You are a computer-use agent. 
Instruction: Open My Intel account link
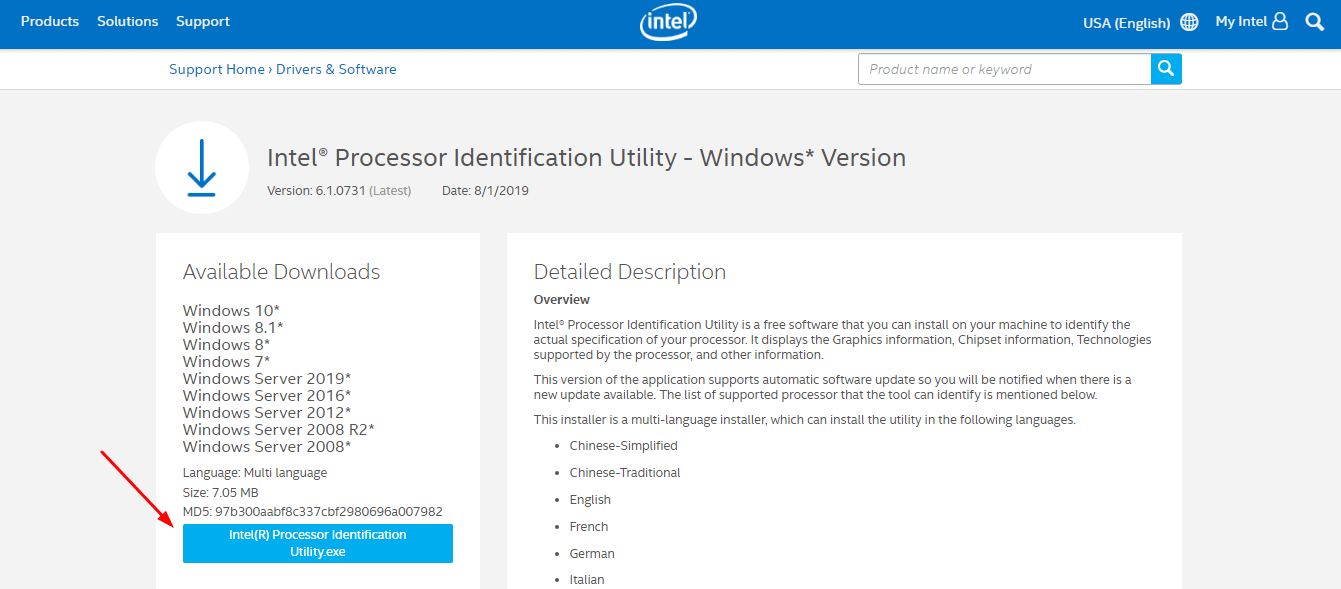[1241, 21]
